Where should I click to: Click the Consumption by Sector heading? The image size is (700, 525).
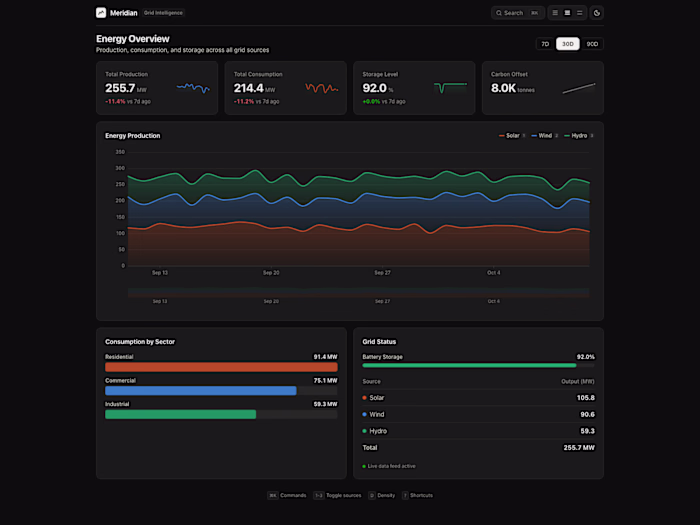(140, 342)
